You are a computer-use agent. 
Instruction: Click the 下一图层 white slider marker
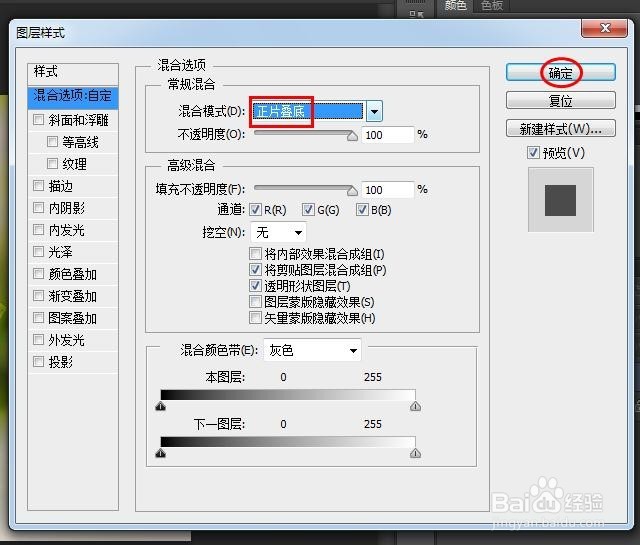[x=415, y=453]
